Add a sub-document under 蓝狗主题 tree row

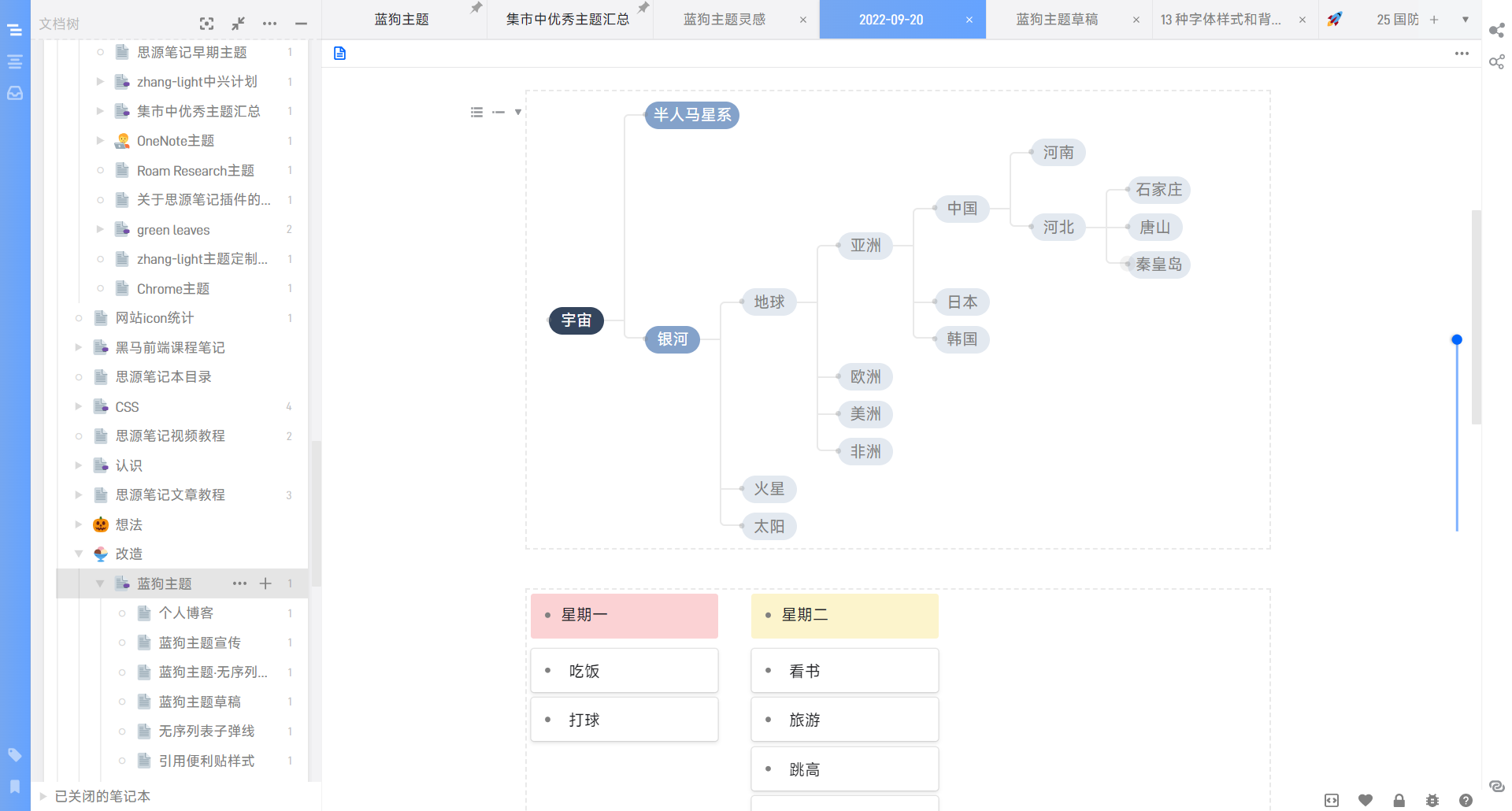265,583
